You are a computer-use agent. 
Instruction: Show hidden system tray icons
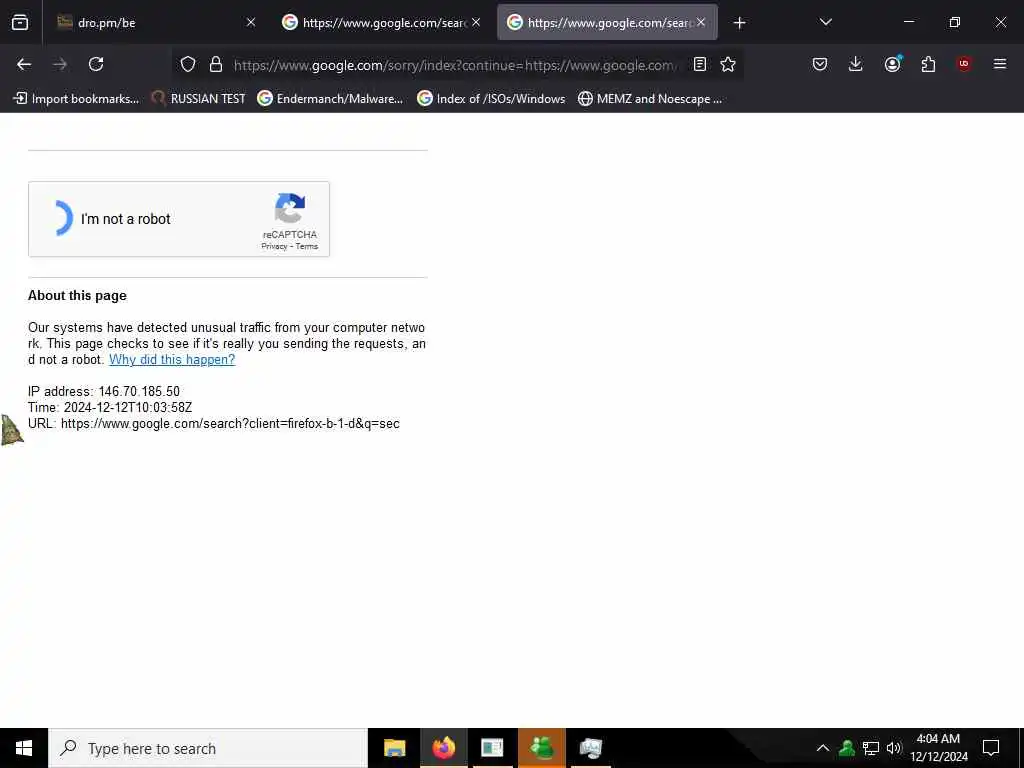(x=823, y=748)
